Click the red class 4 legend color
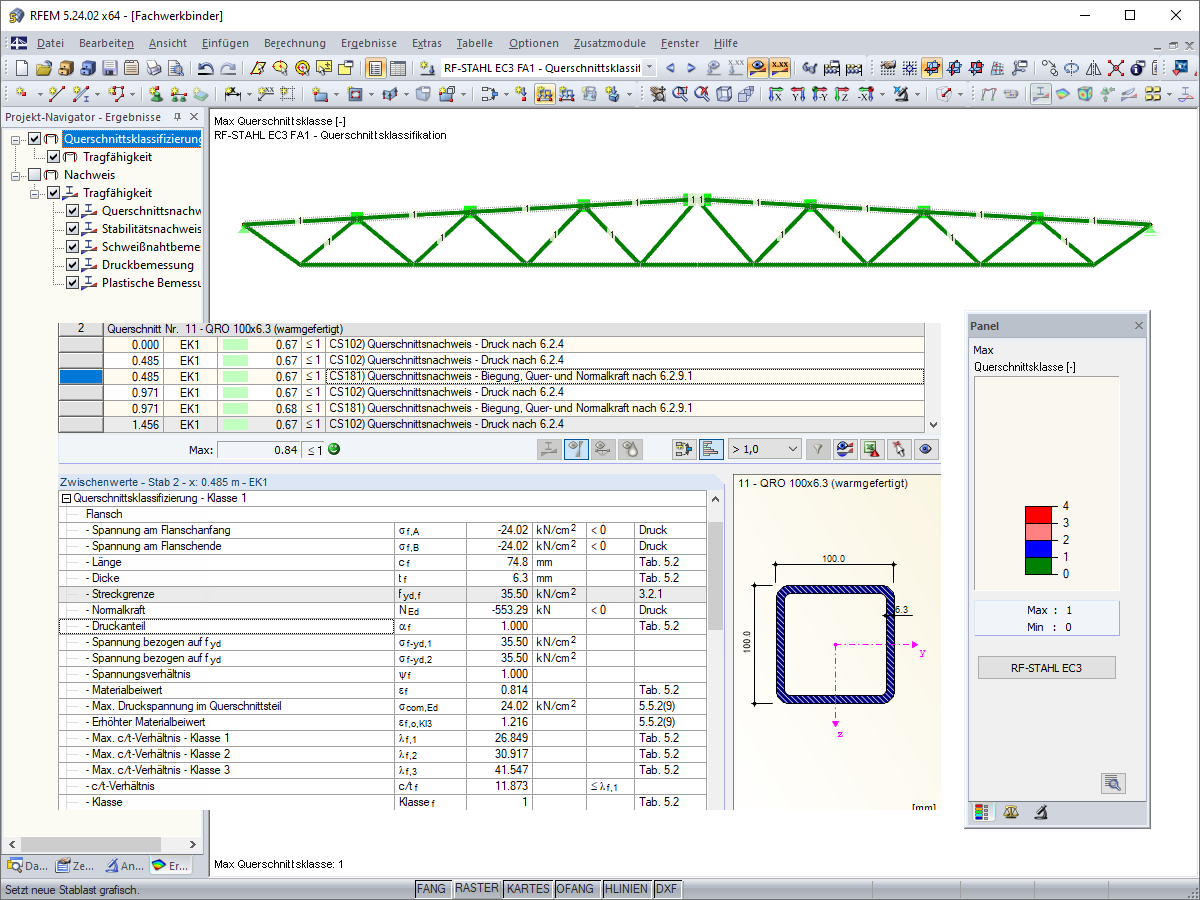This screenshot has width=1200, height=900. tap(1040, 514)
